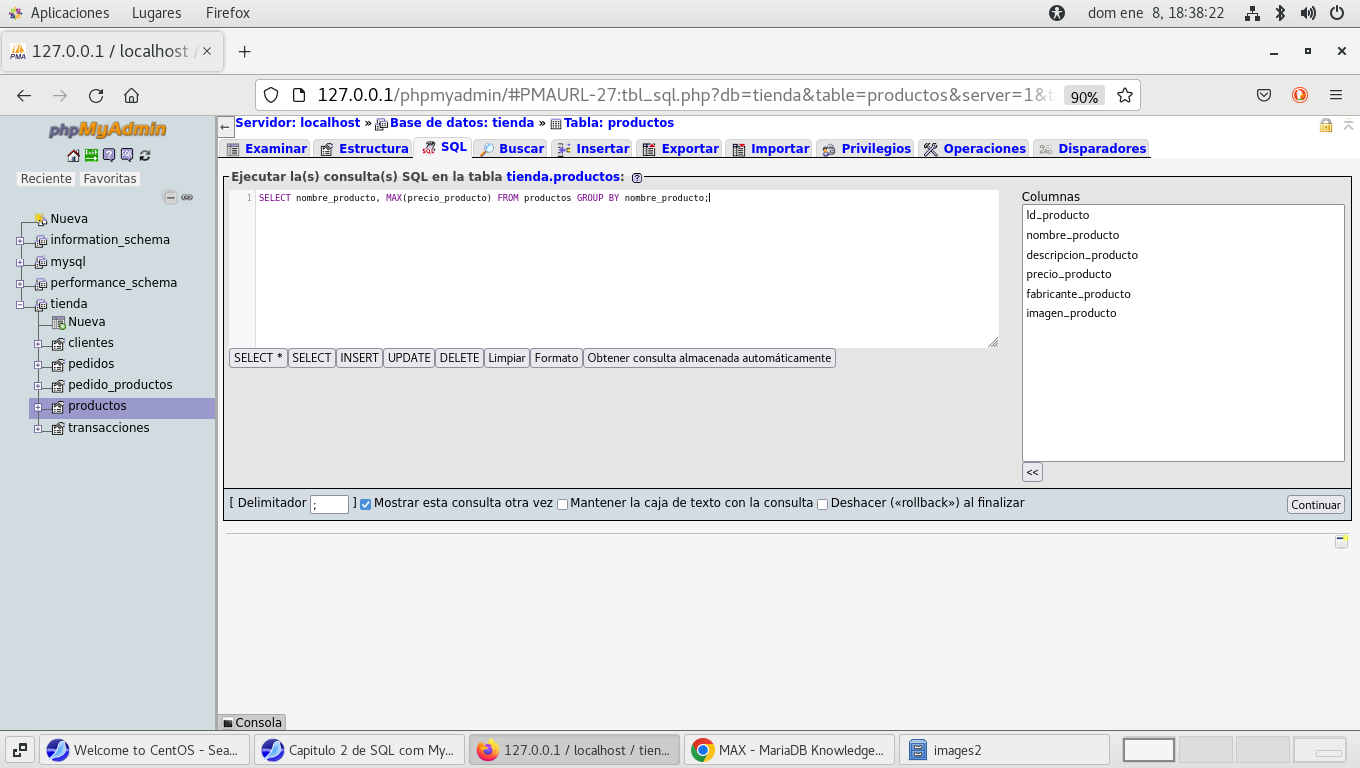This screenshot has width=1360, height=768.
Task: Click the chain link icon in sidebar
Action: (187, 197)
